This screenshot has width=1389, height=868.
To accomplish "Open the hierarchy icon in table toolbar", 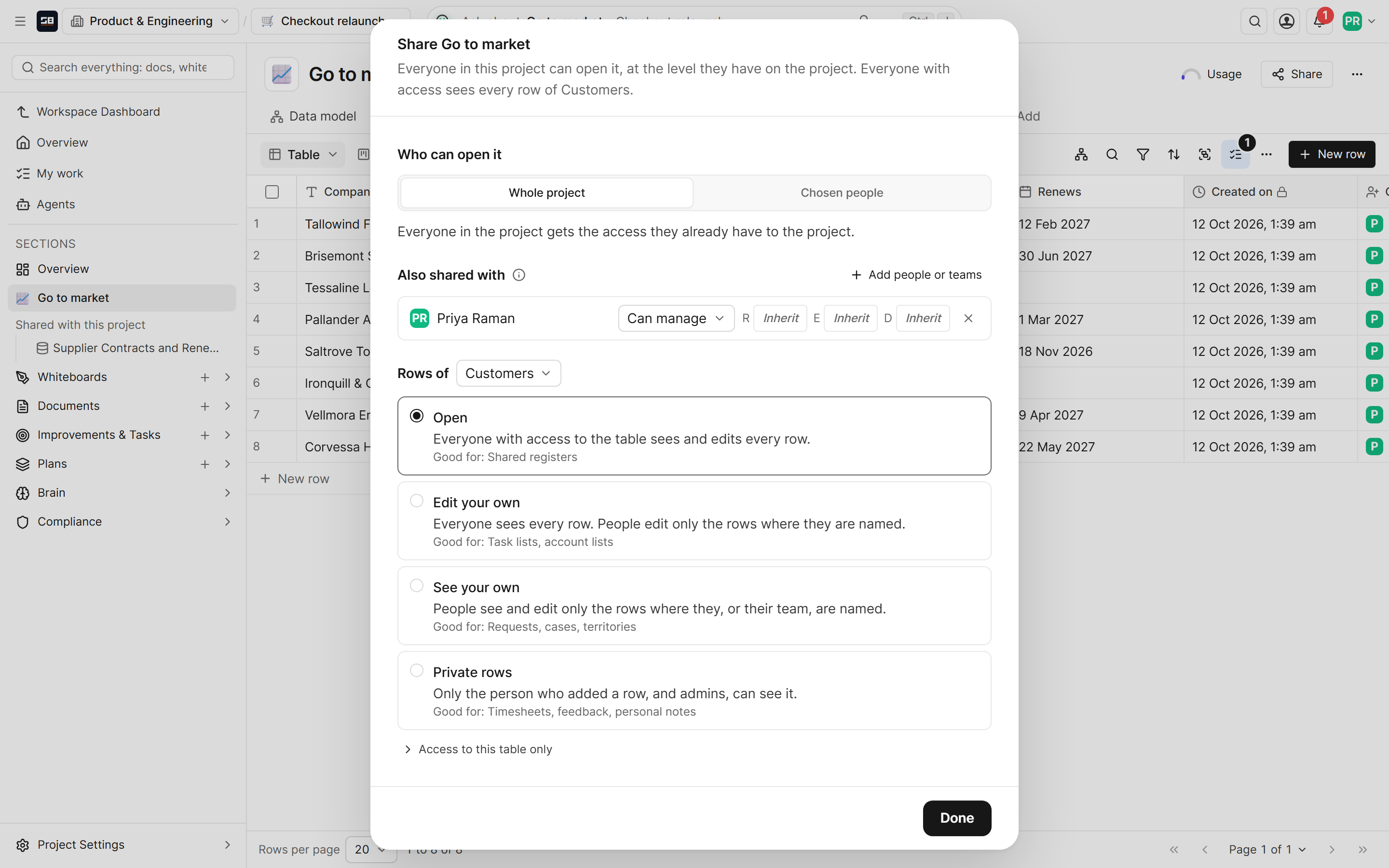I will coord(1081,154).
